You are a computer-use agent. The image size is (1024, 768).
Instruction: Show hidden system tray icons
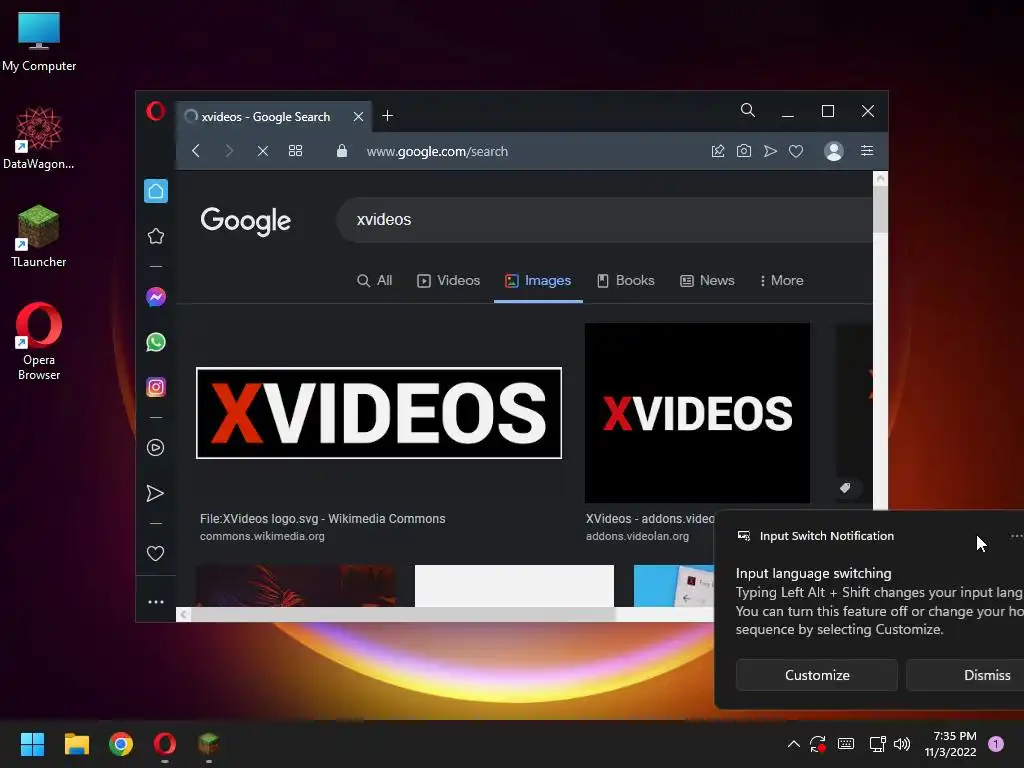coord(793,744)
